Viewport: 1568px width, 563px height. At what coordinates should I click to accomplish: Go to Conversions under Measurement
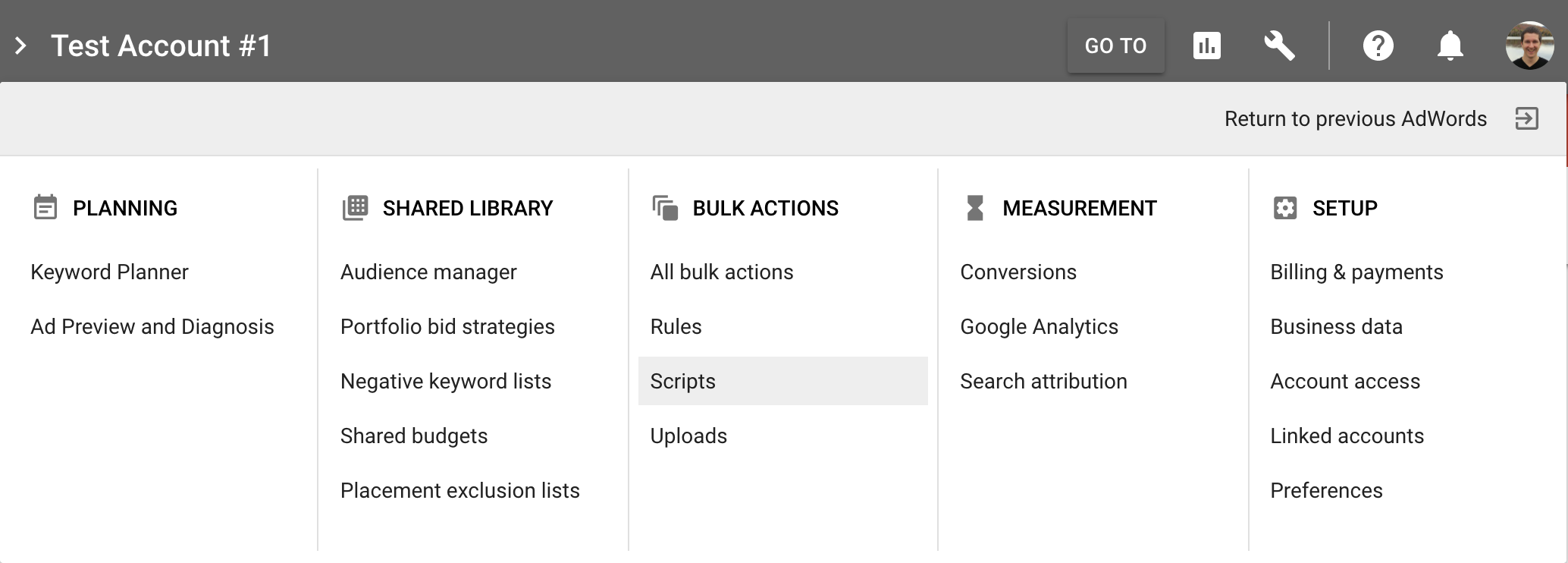pos(1018,272)
